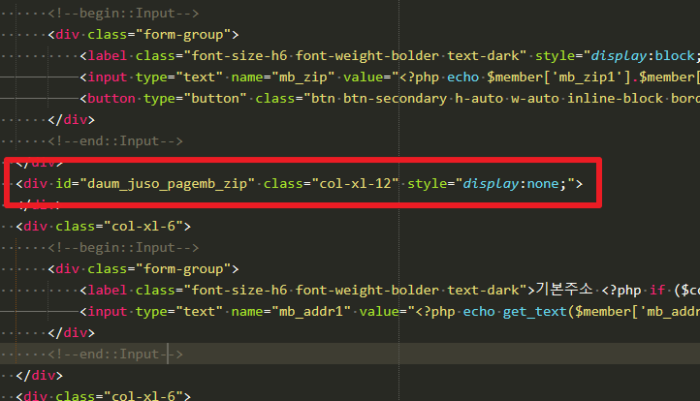700x401 pixels.
Task: Click the "display:block" style value
Action: pyautogui.click(x=642, y=56)
